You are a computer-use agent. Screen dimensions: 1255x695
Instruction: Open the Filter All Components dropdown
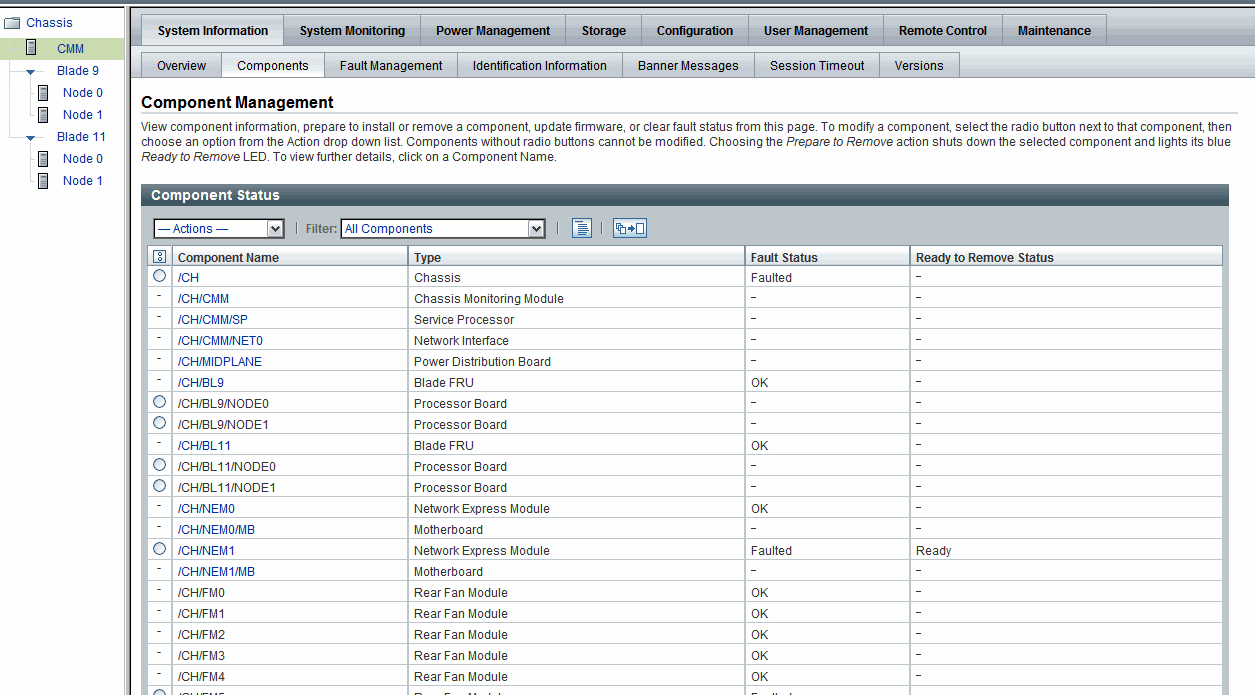[443, 229]
